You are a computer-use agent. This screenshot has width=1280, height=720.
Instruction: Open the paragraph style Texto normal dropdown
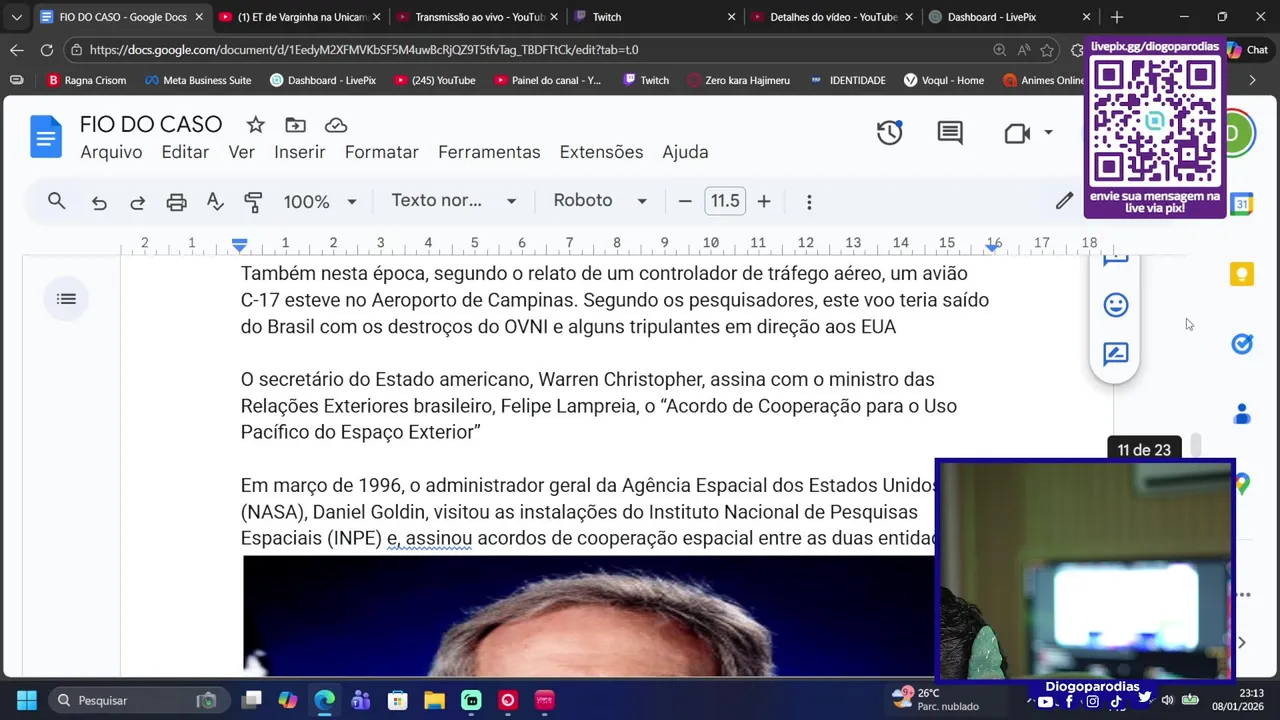[x=454, y=201]
